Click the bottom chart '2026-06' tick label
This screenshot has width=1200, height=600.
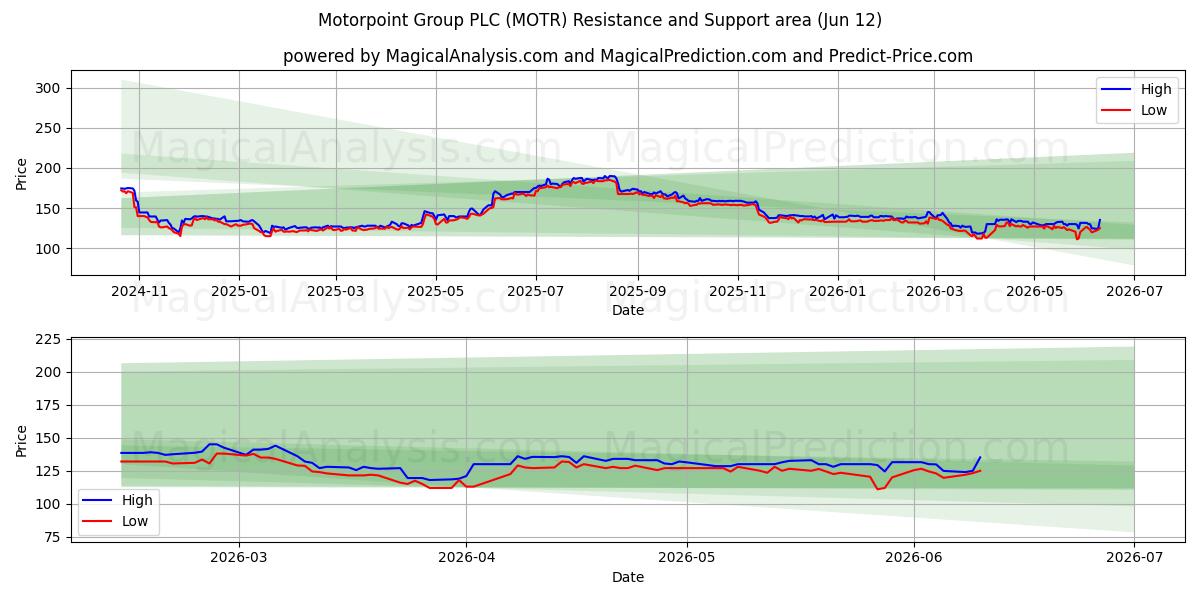click(914, 557)
